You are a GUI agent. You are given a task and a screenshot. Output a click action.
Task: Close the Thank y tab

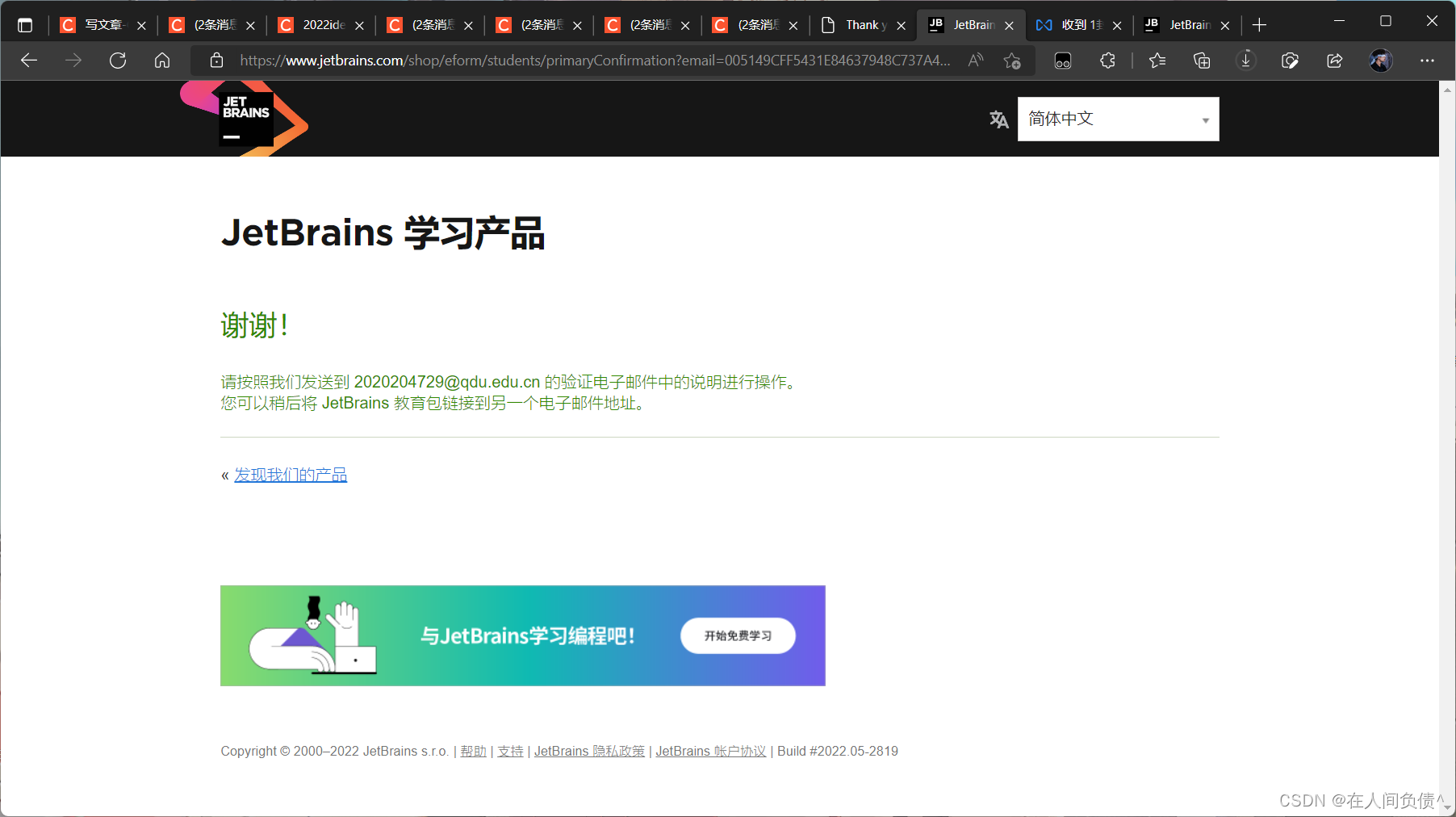pos(901,26)
